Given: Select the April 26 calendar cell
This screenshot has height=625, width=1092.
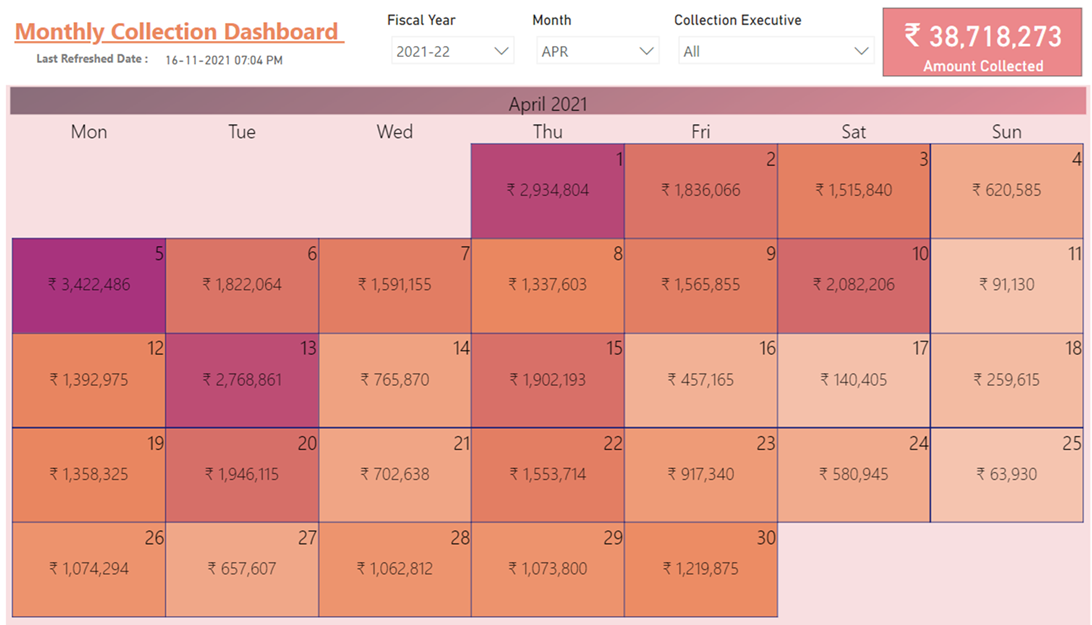Looking at the screenshot, I should pos(89,570).
